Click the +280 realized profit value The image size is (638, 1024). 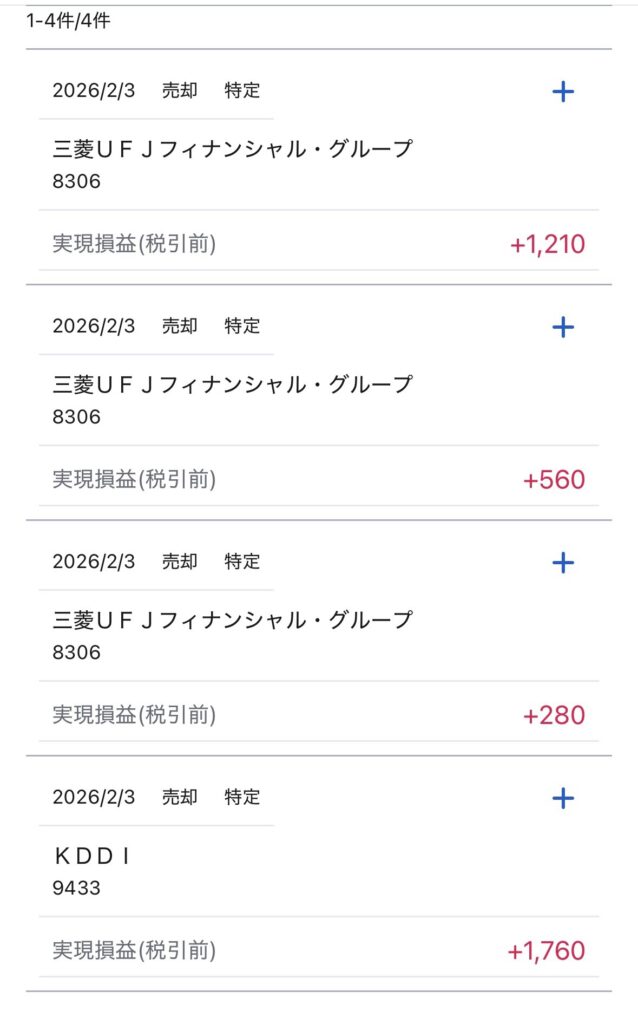(x=554, y=716)
